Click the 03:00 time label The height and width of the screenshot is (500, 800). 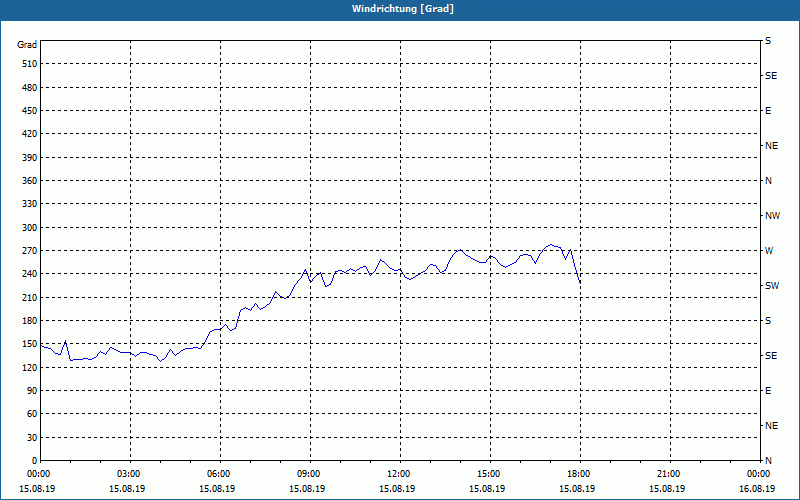[131, 474]
